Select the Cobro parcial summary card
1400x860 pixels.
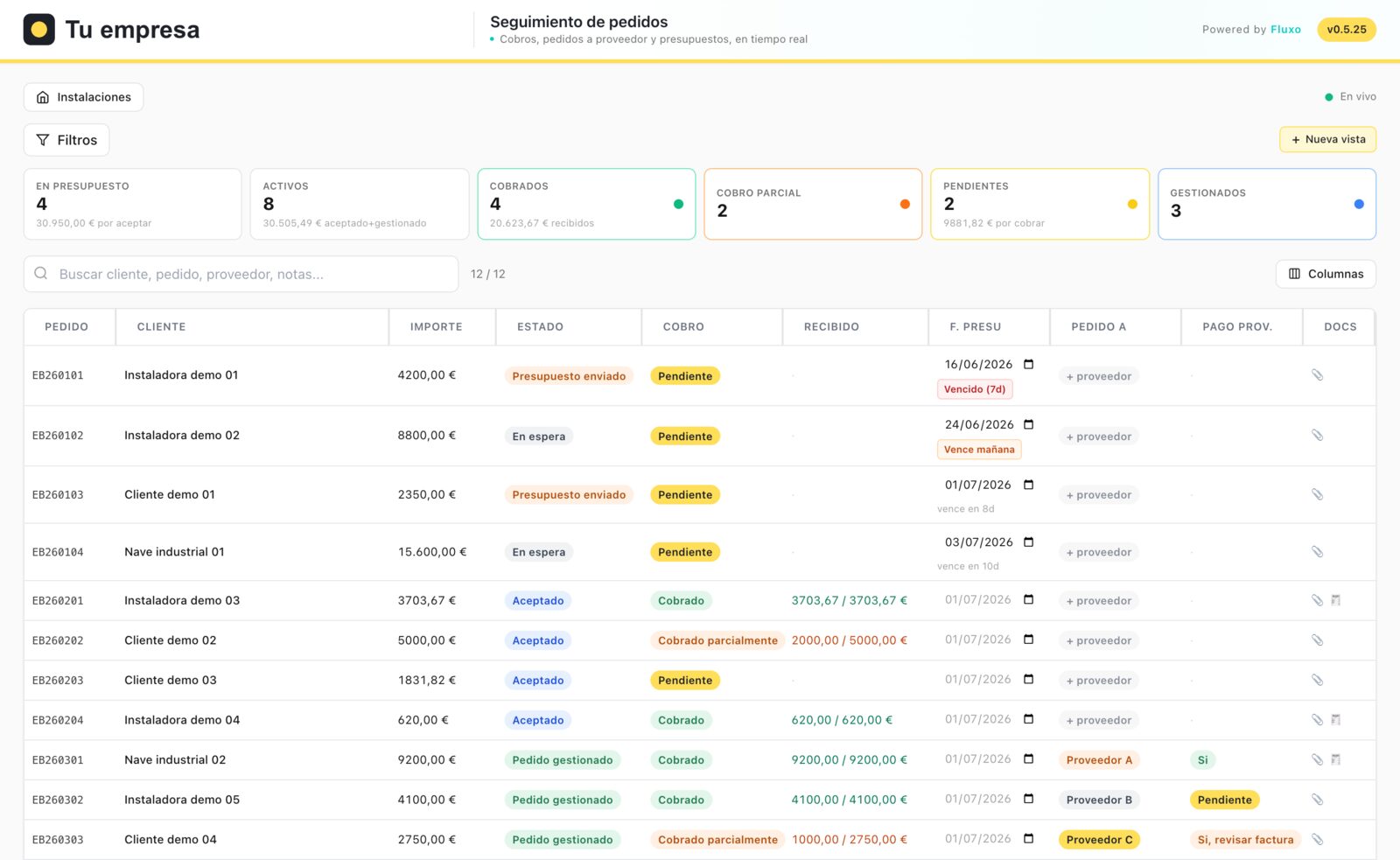[813, 204]
